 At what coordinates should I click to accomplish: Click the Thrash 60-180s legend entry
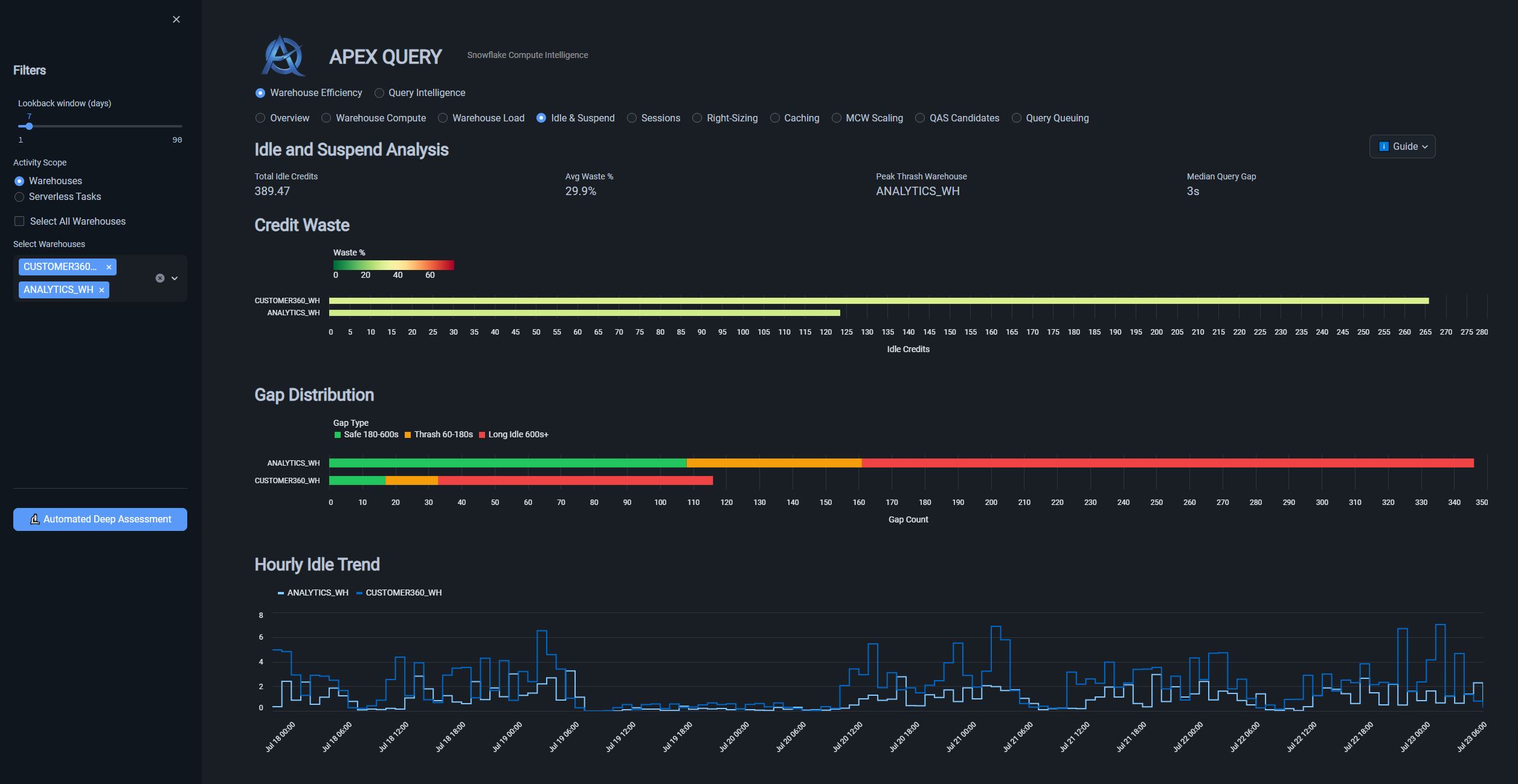439,435
